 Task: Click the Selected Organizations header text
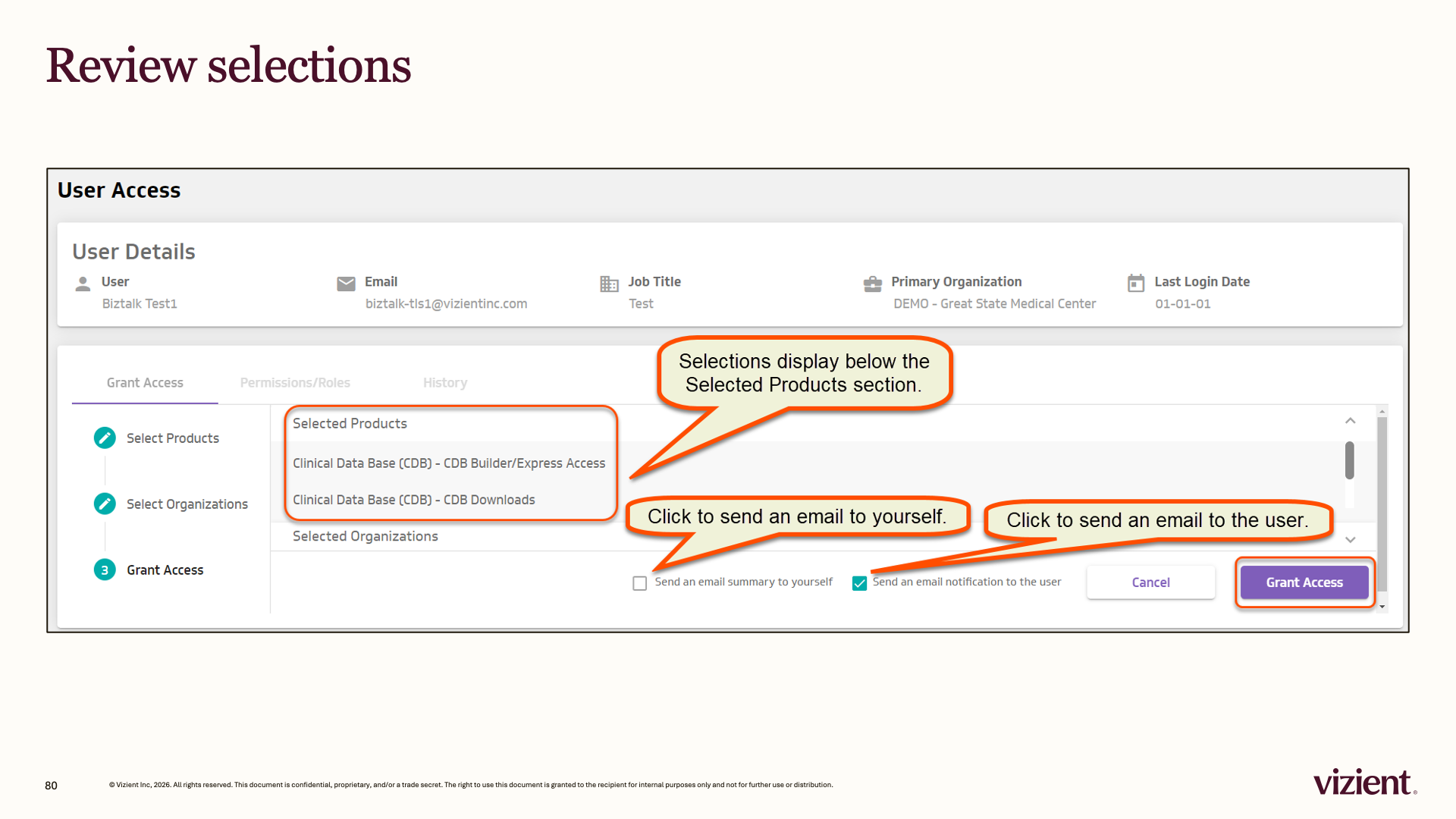point(366,536)
